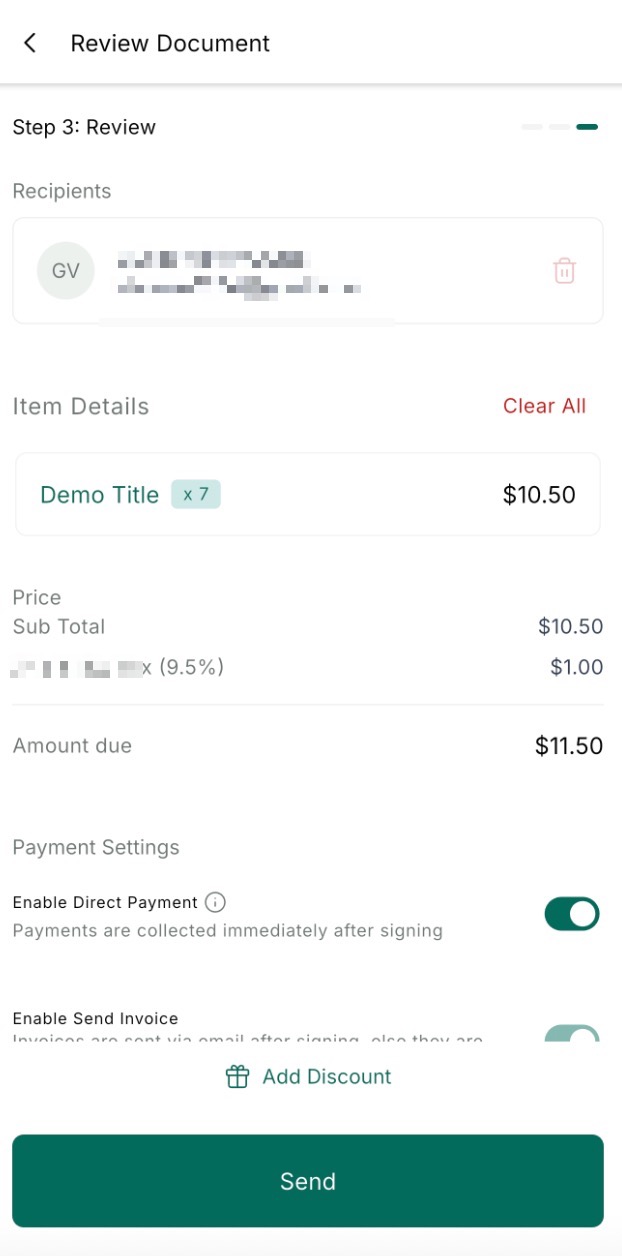The image size is (622, 1256).
Task: Click the blurred recipient name text
Action: point(210,261)
